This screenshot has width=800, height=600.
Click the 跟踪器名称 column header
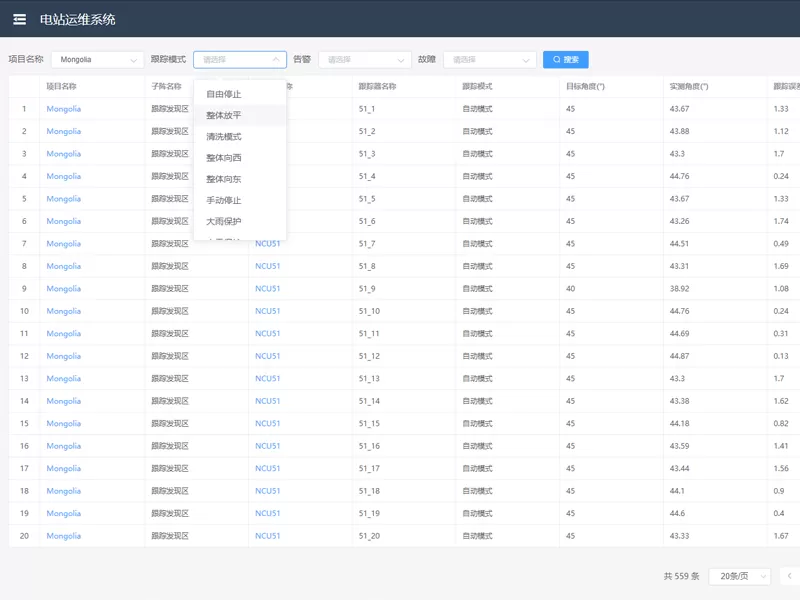tap(377, 87)
